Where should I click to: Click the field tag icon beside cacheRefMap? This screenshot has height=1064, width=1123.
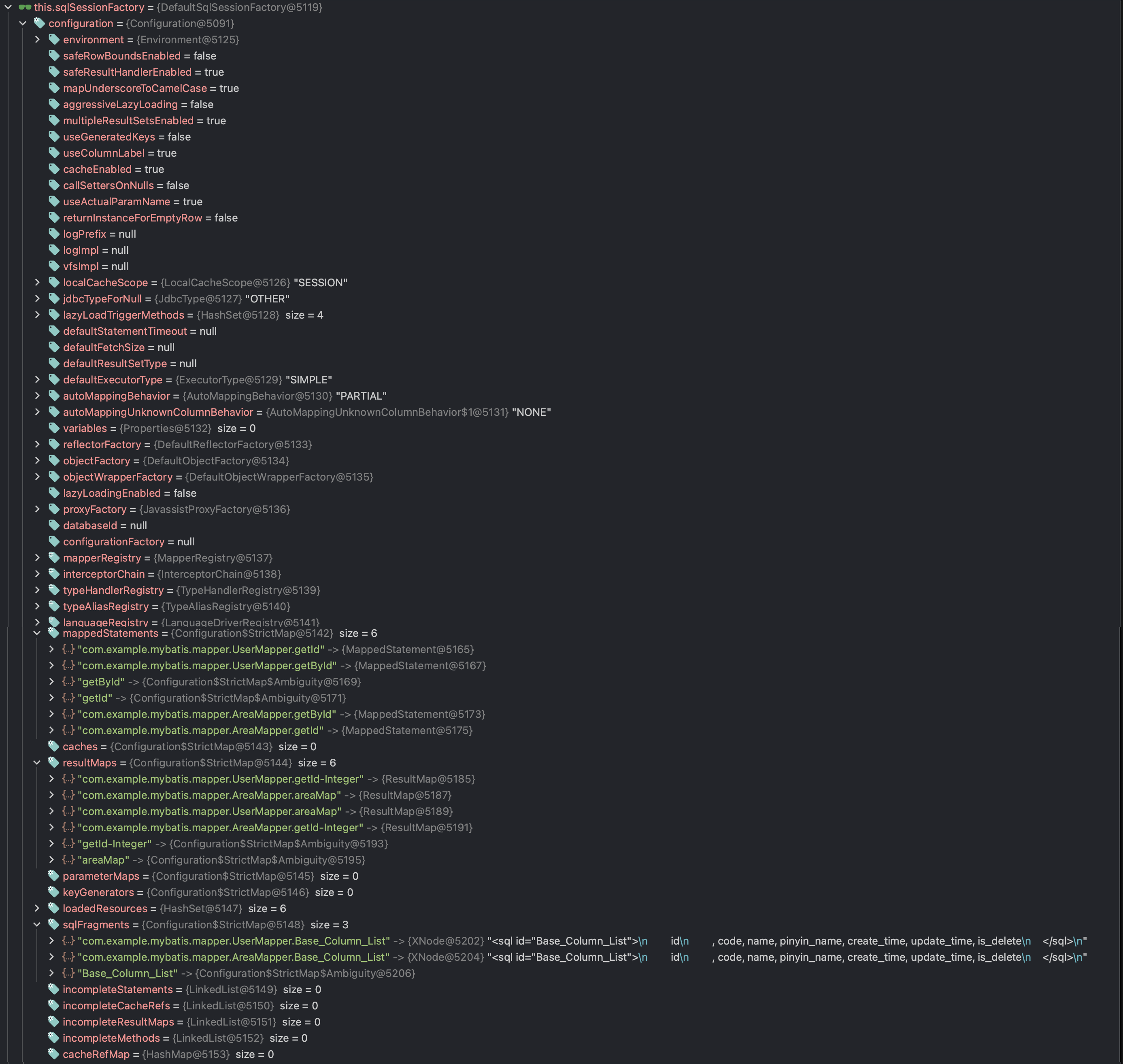coord(54,1054)
